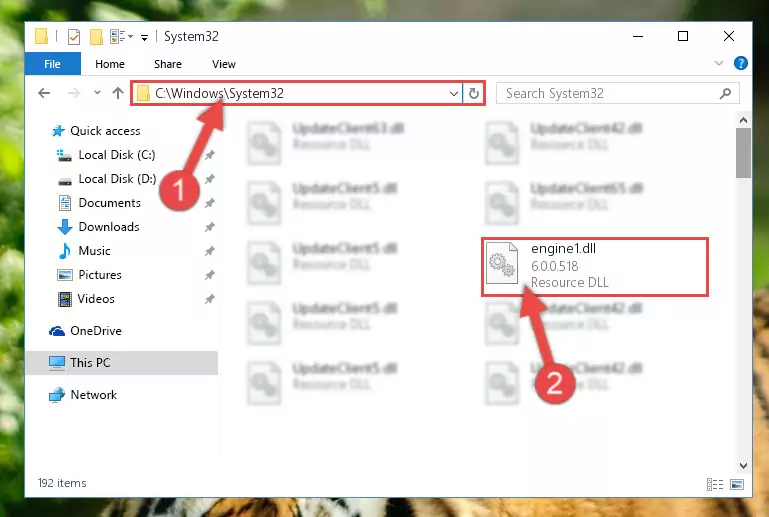Viewport: 769px width, 517px height.
Task: Click the Videos film icon in sidebar
Action: point(65,299)
